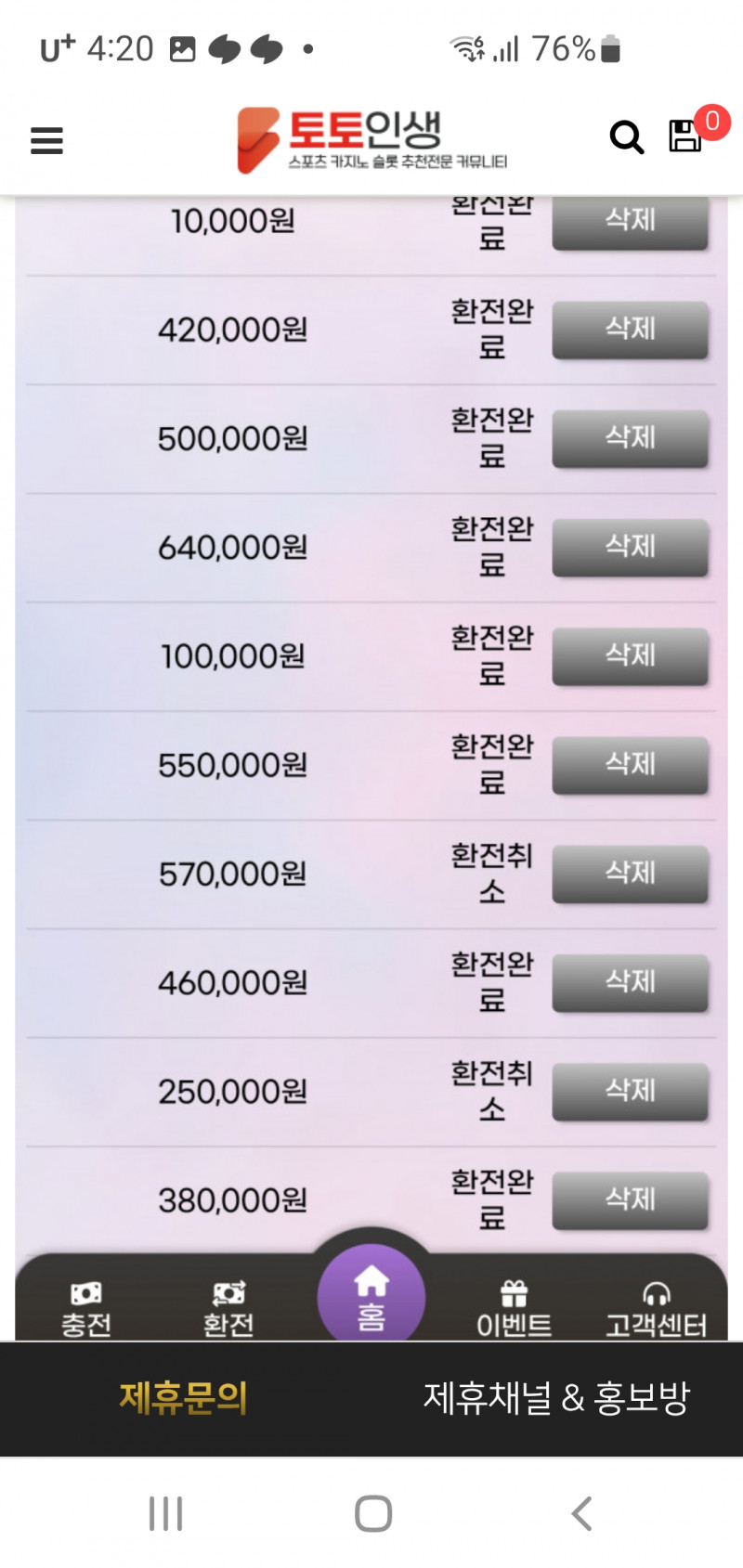Select the 550,000원 amount row
The image size is (743, 1568).
click(x=232, y=765)
